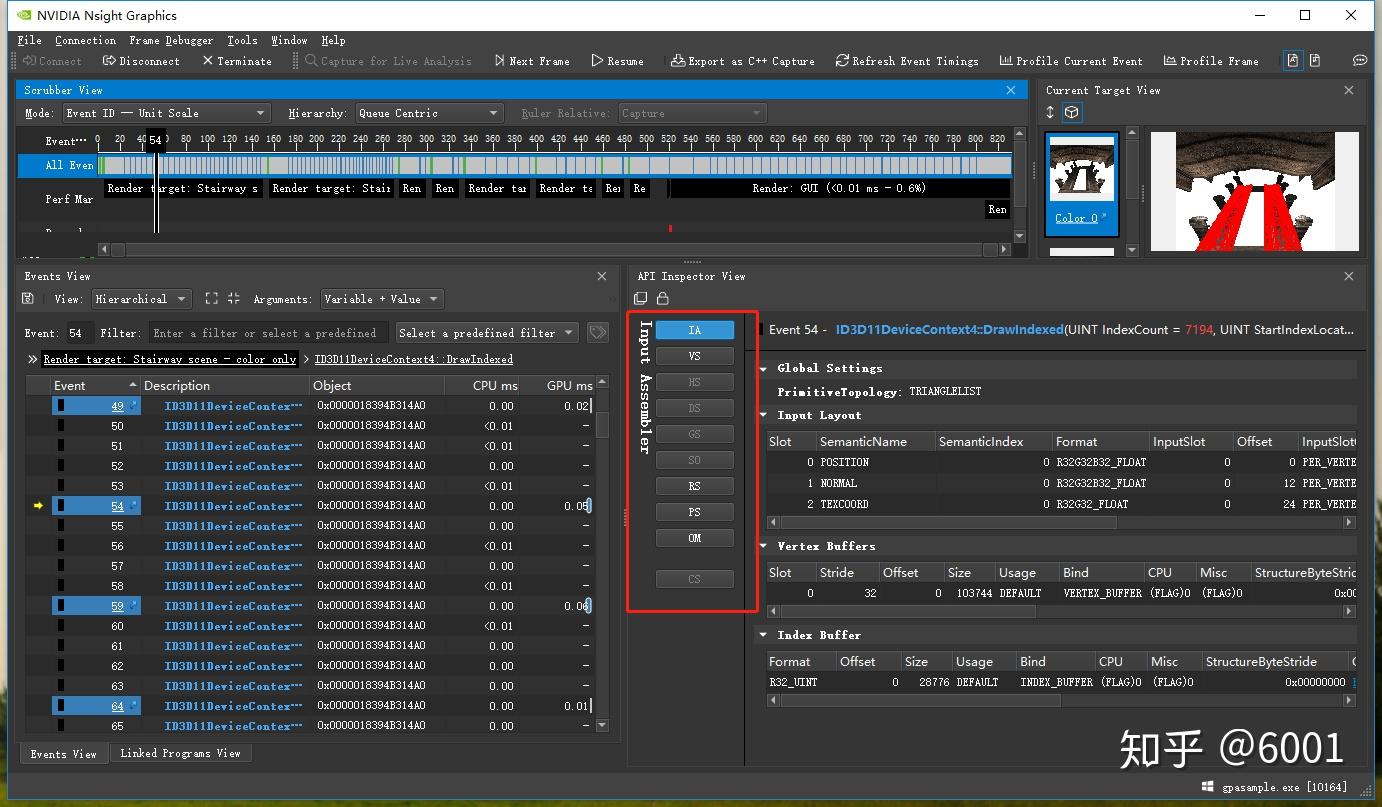Collapse the Vertex Buffers section
The image size is (1382, 807).
764,546
